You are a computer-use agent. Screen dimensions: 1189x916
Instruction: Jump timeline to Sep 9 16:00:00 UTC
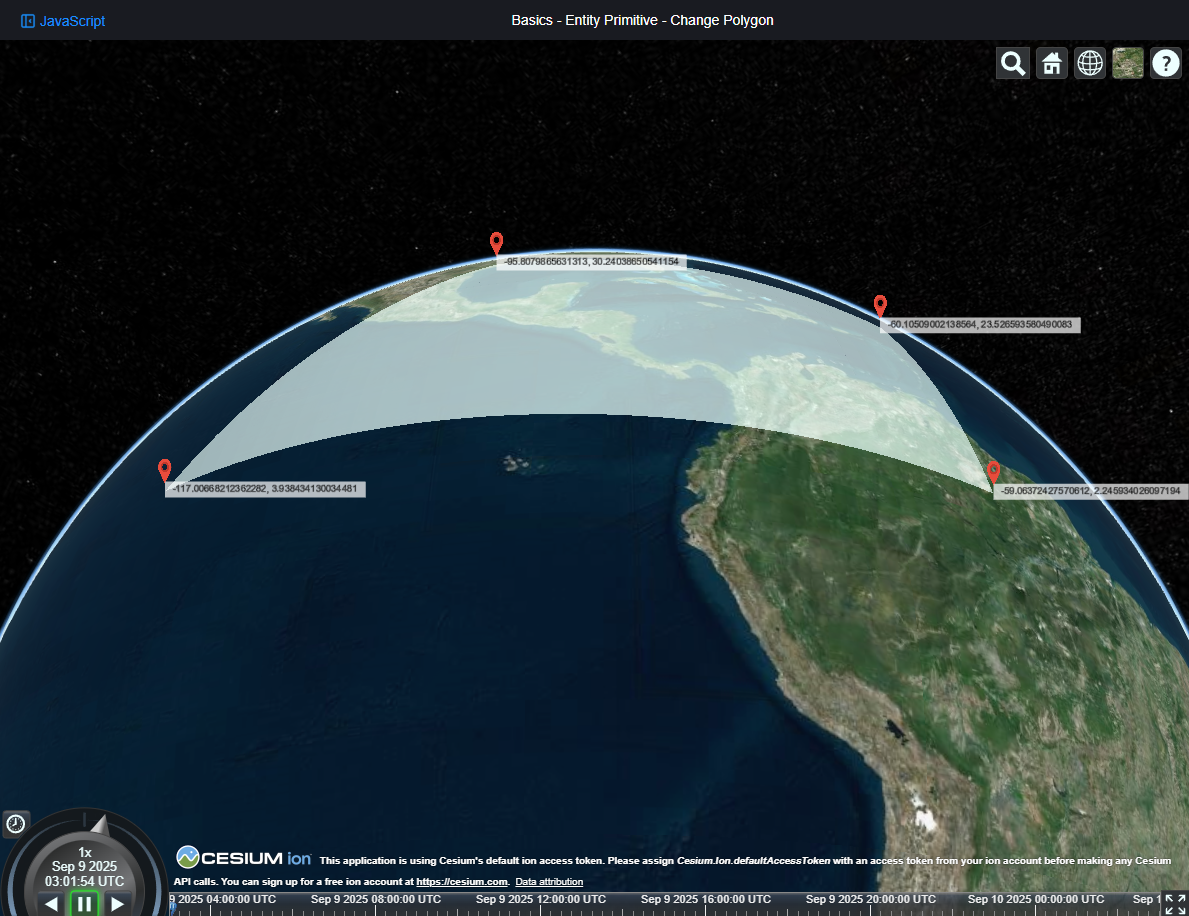pyautogui.click(x=705, y=899)
